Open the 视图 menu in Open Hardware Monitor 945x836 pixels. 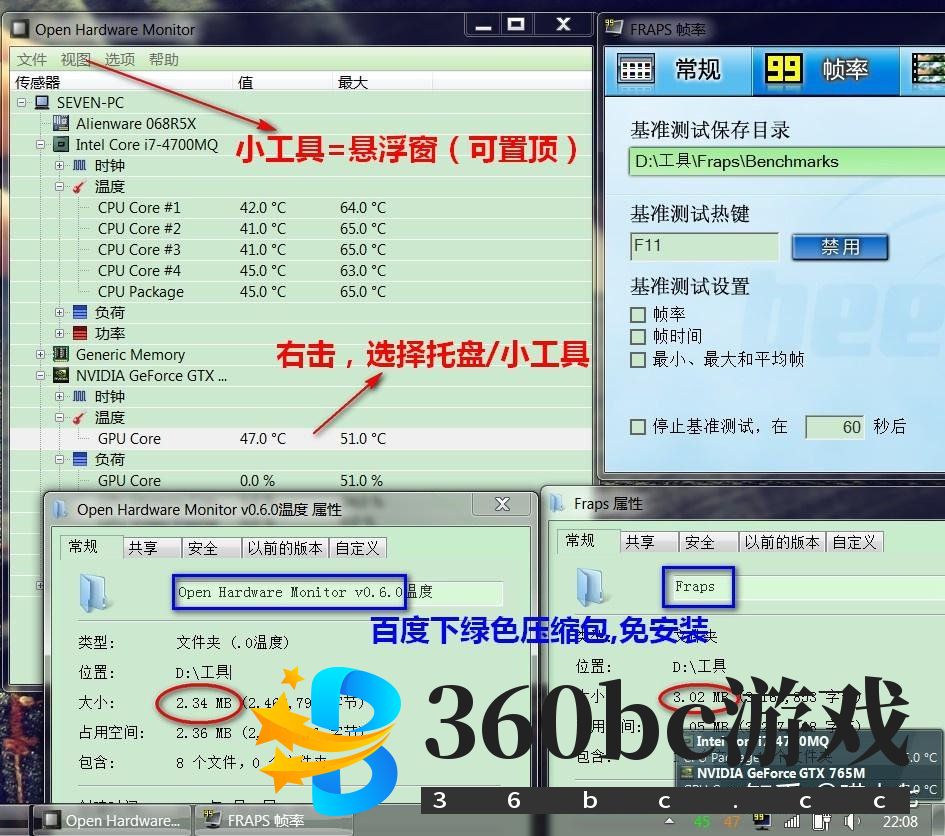click(x=75, y=60)
